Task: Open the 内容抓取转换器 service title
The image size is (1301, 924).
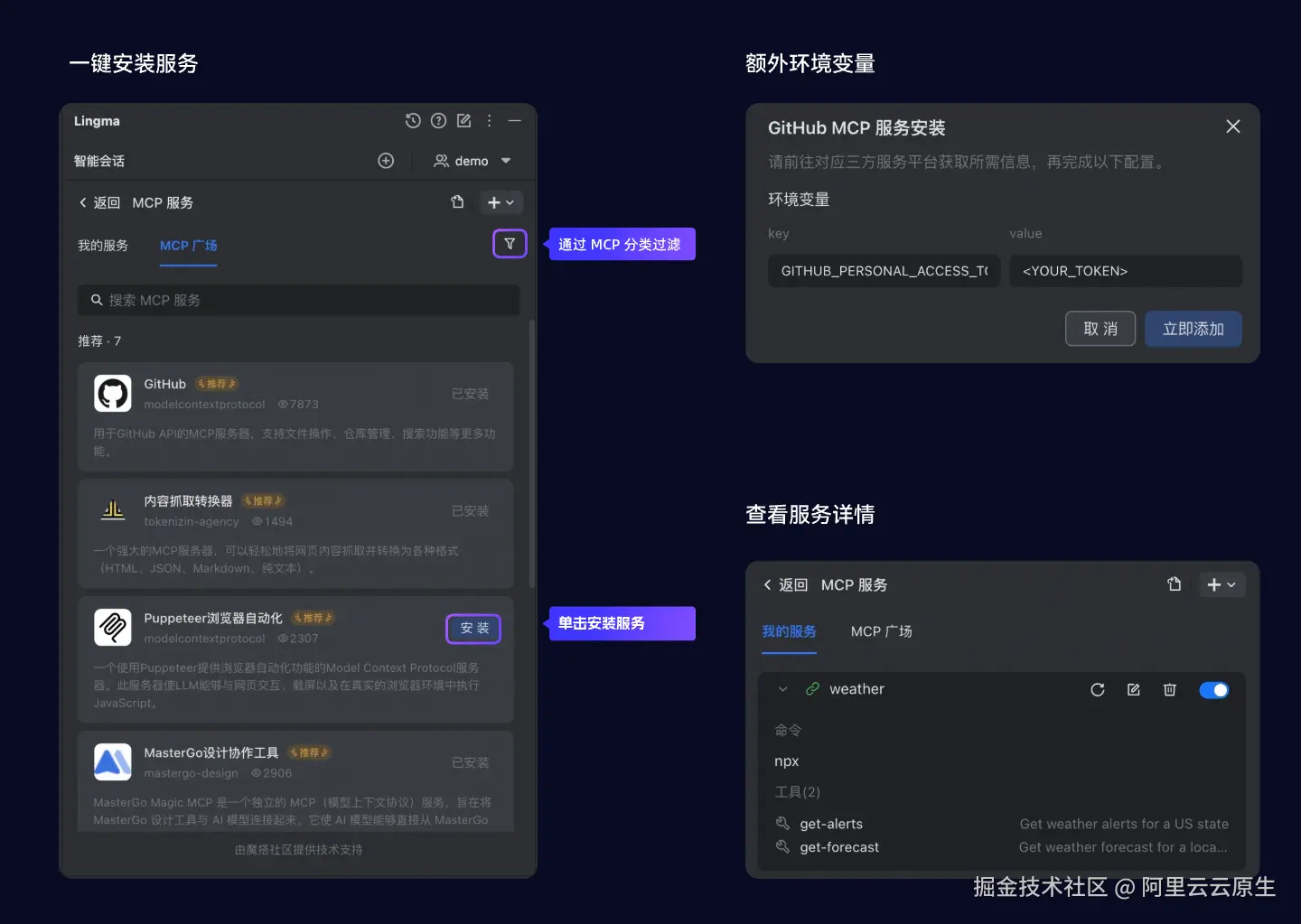Action: tap(188, 501)
